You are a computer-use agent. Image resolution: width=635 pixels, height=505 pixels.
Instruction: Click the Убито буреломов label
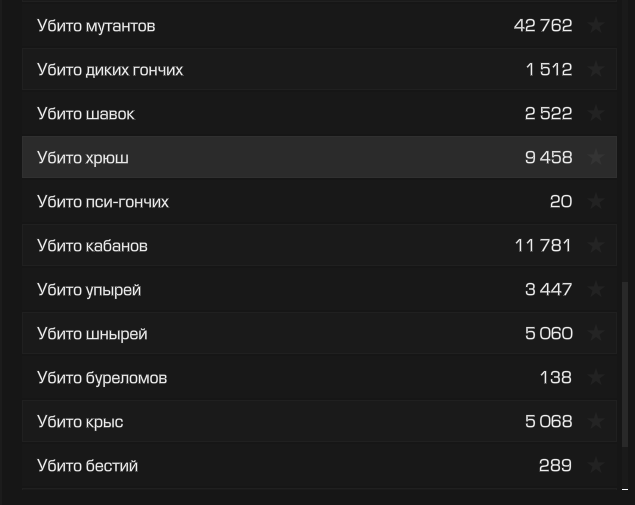click(102, 378)
